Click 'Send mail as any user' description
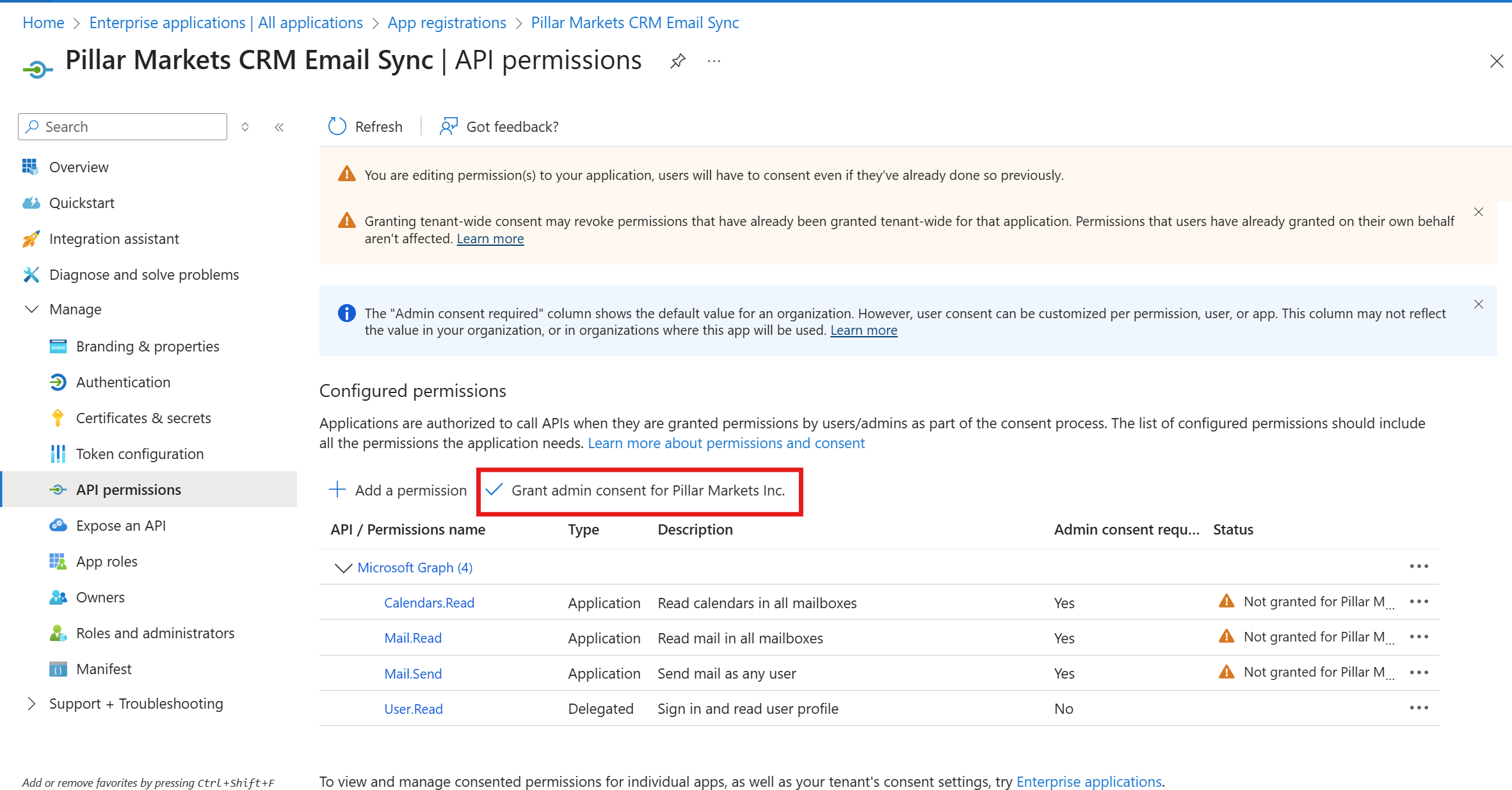Image resolution: width=1512 pixels, height=790 pixels. [x=727, y=673]
